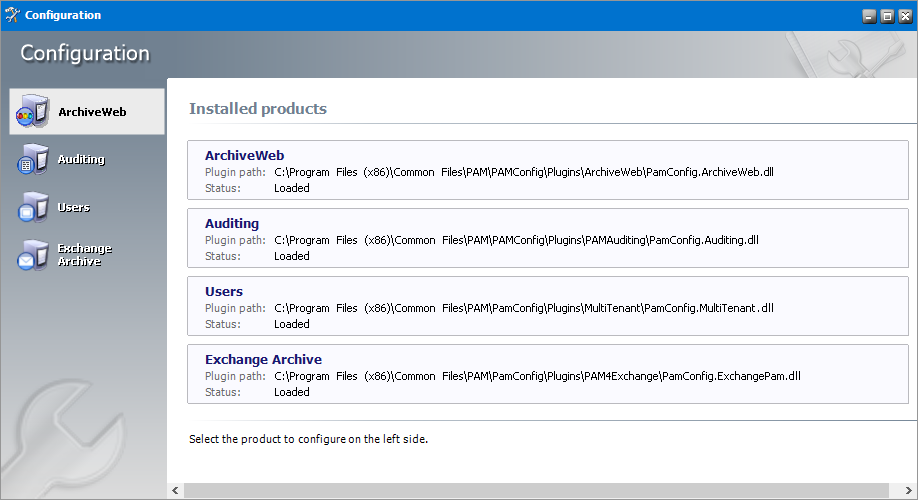Open the Users section label in the sidebar

point(74,207)
